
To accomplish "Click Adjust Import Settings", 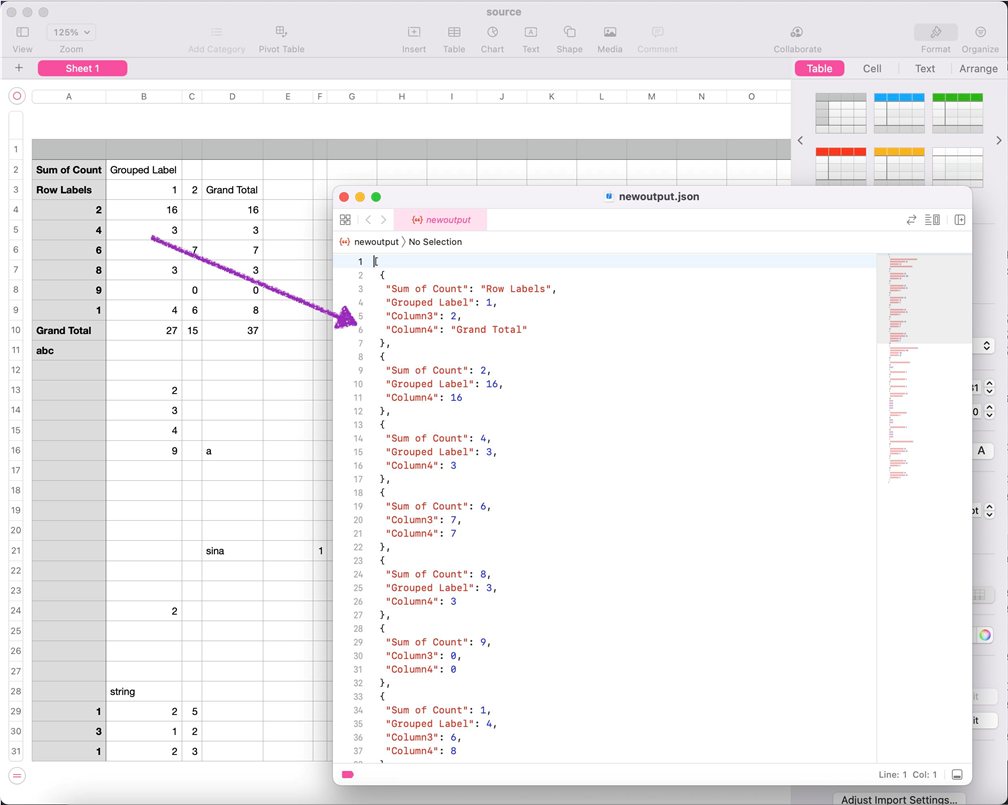I will pyautogui.click(x=899, y=798).
